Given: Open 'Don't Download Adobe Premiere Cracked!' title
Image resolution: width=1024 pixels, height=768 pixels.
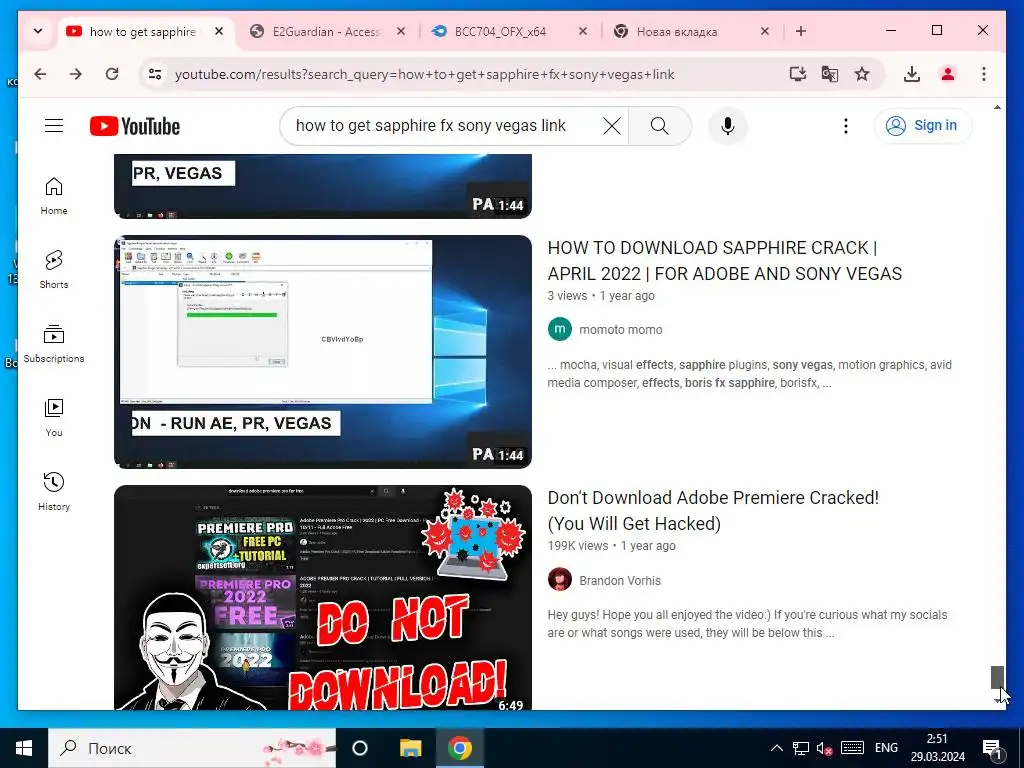Looking at the screenshot, I should click(x=713, y=511).
